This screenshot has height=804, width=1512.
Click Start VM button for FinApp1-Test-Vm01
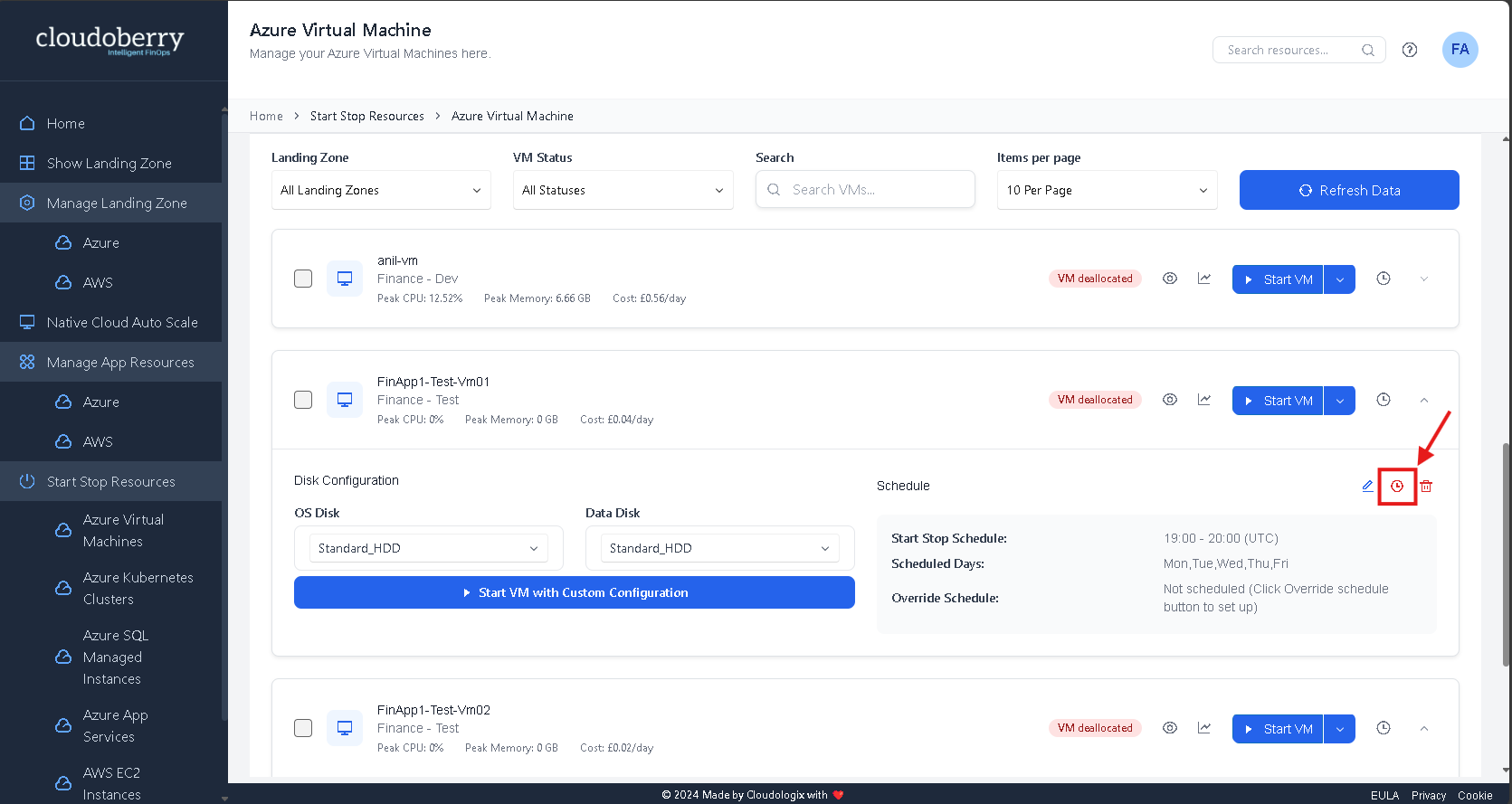pos(1278,401)
